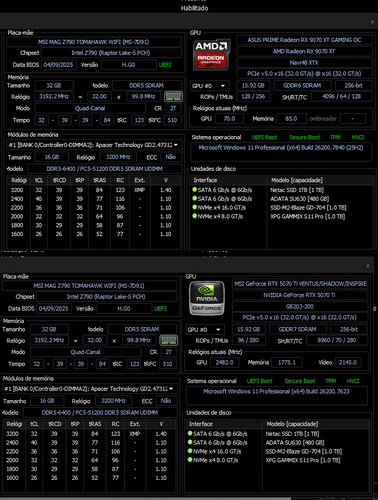Click shader count 4096 / 64 / 128

coord(342,97)
